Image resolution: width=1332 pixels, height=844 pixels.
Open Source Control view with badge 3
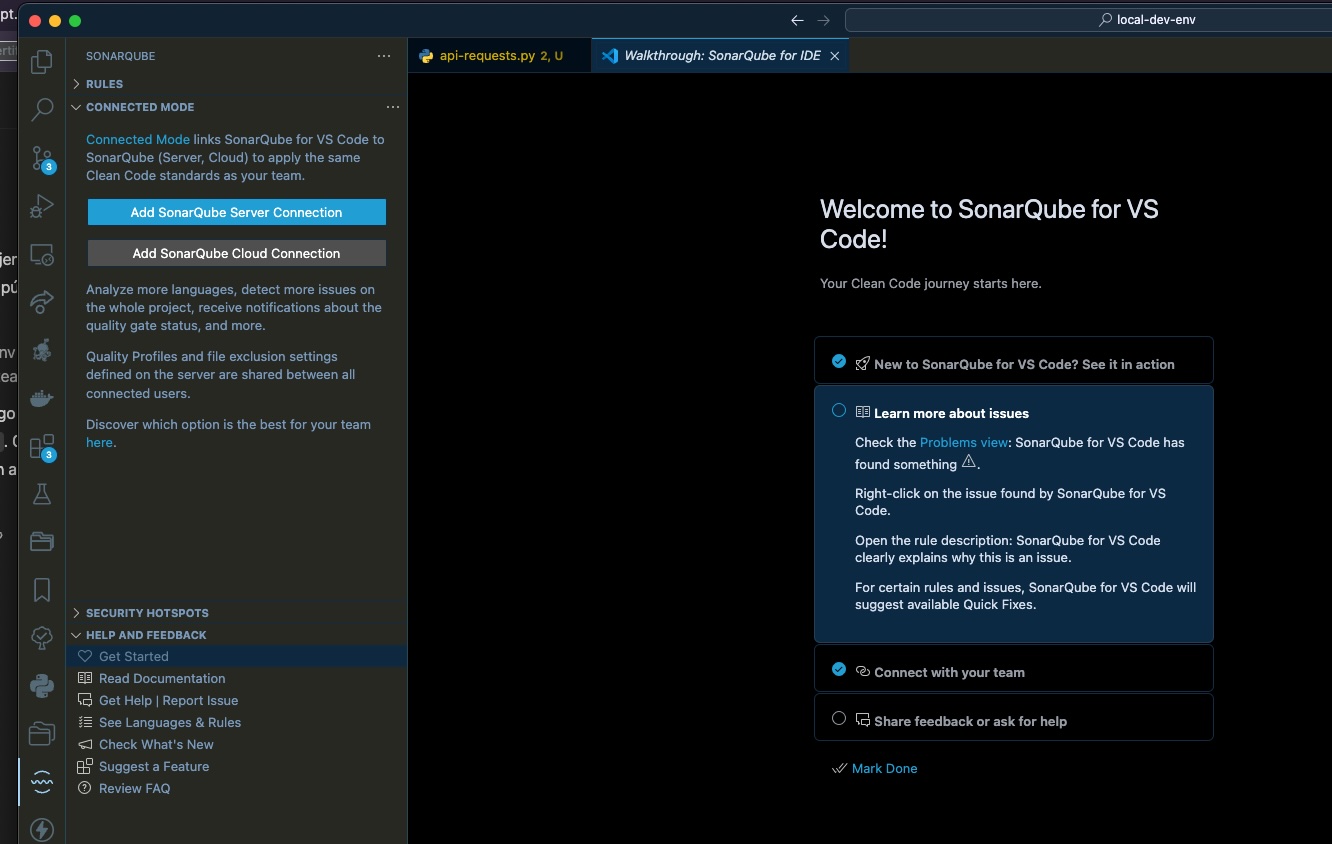pos(42,158)
